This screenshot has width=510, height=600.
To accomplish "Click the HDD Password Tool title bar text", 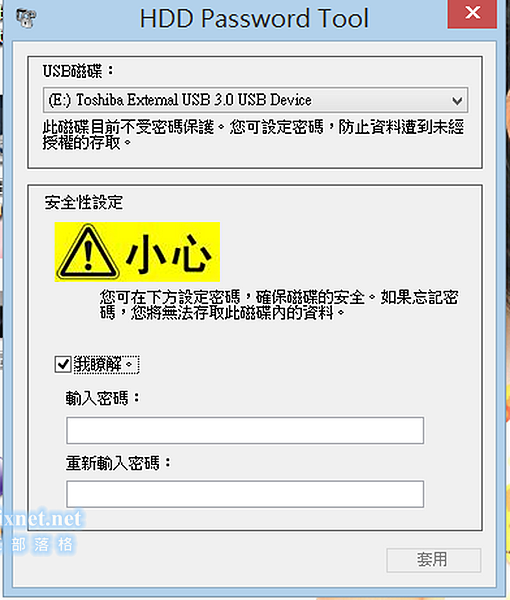I will [254, 18].
